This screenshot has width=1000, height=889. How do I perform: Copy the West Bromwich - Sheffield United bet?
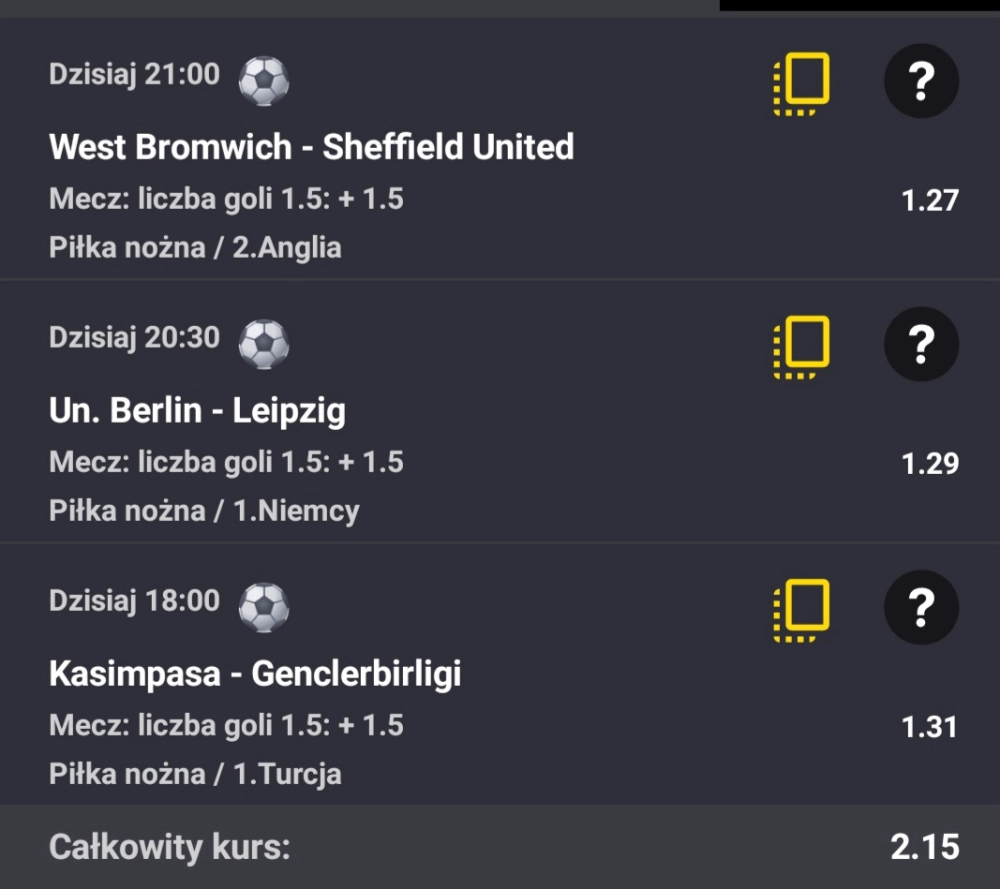[802, 82]
